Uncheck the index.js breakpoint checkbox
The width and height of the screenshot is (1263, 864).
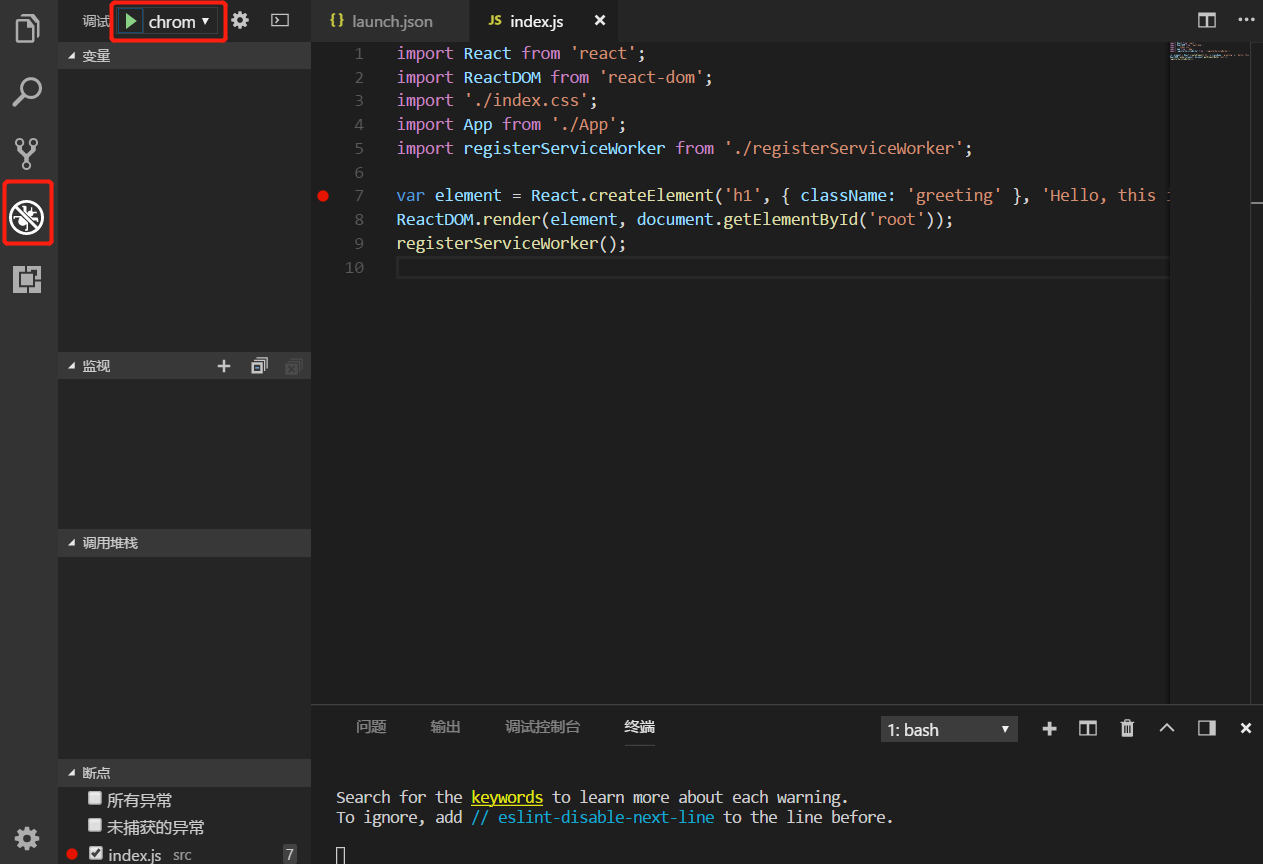95,854
